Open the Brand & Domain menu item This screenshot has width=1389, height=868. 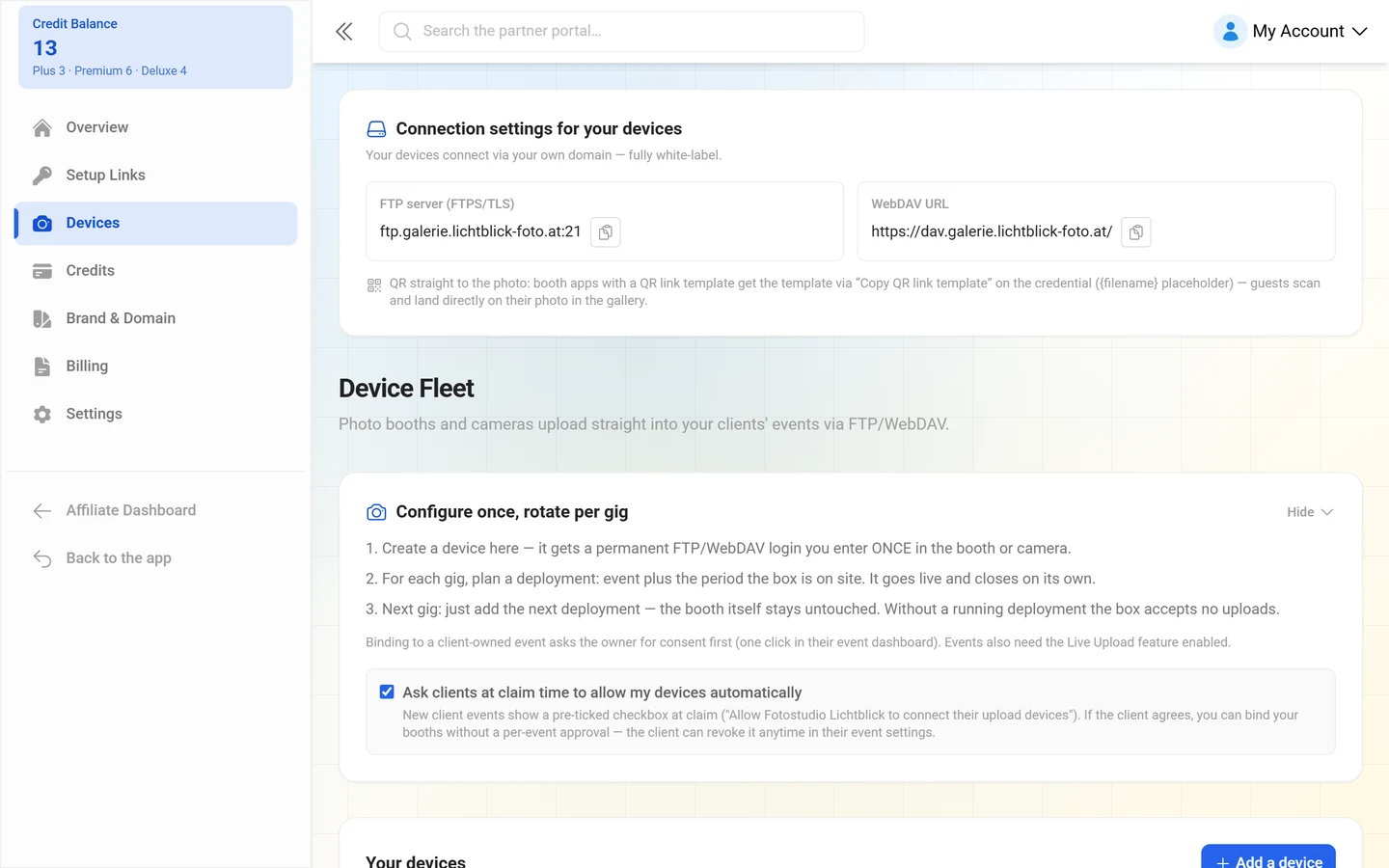[x=155, y=318]
